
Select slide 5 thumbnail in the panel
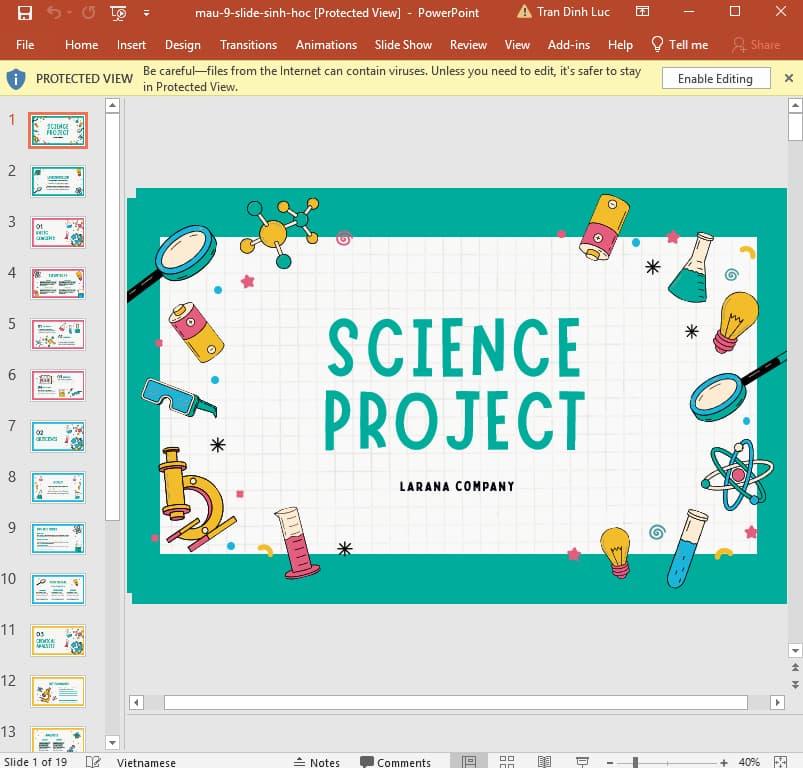57,334
